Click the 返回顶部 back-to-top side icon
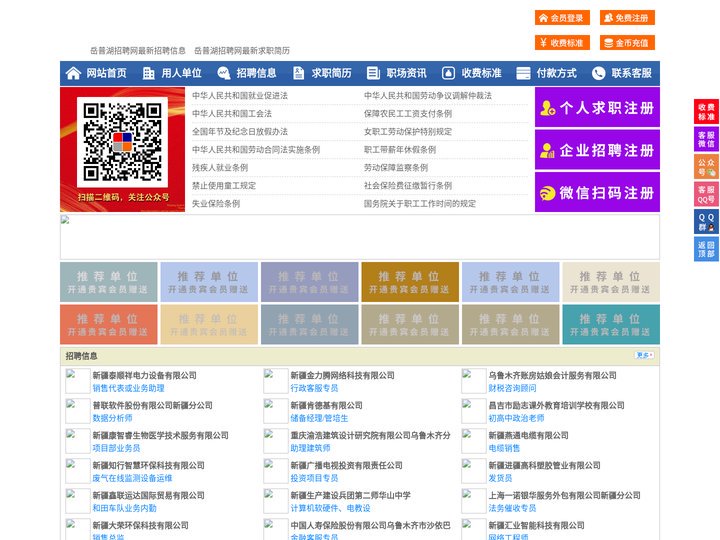Image resolution: width=720 pixels, height=540 pixels. (x=706, y=249)
